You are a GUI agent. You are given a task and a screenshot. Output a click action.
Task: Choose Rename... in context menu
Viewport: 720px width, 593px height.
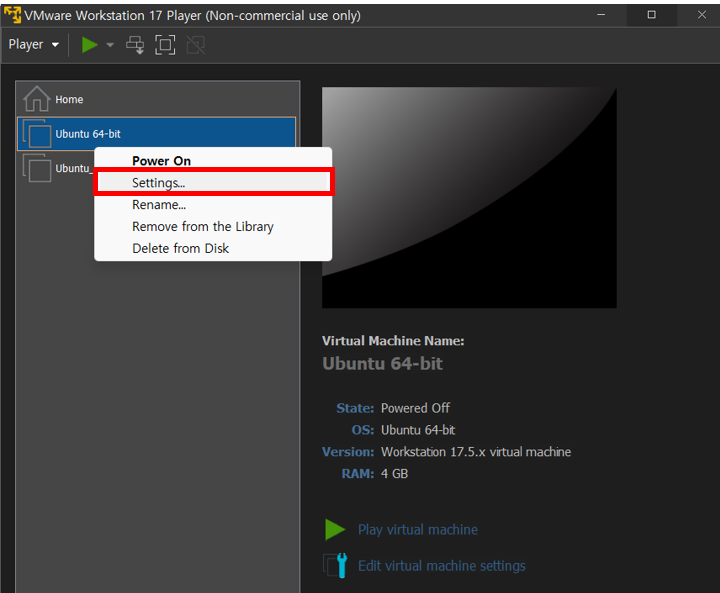pos(213,204)
